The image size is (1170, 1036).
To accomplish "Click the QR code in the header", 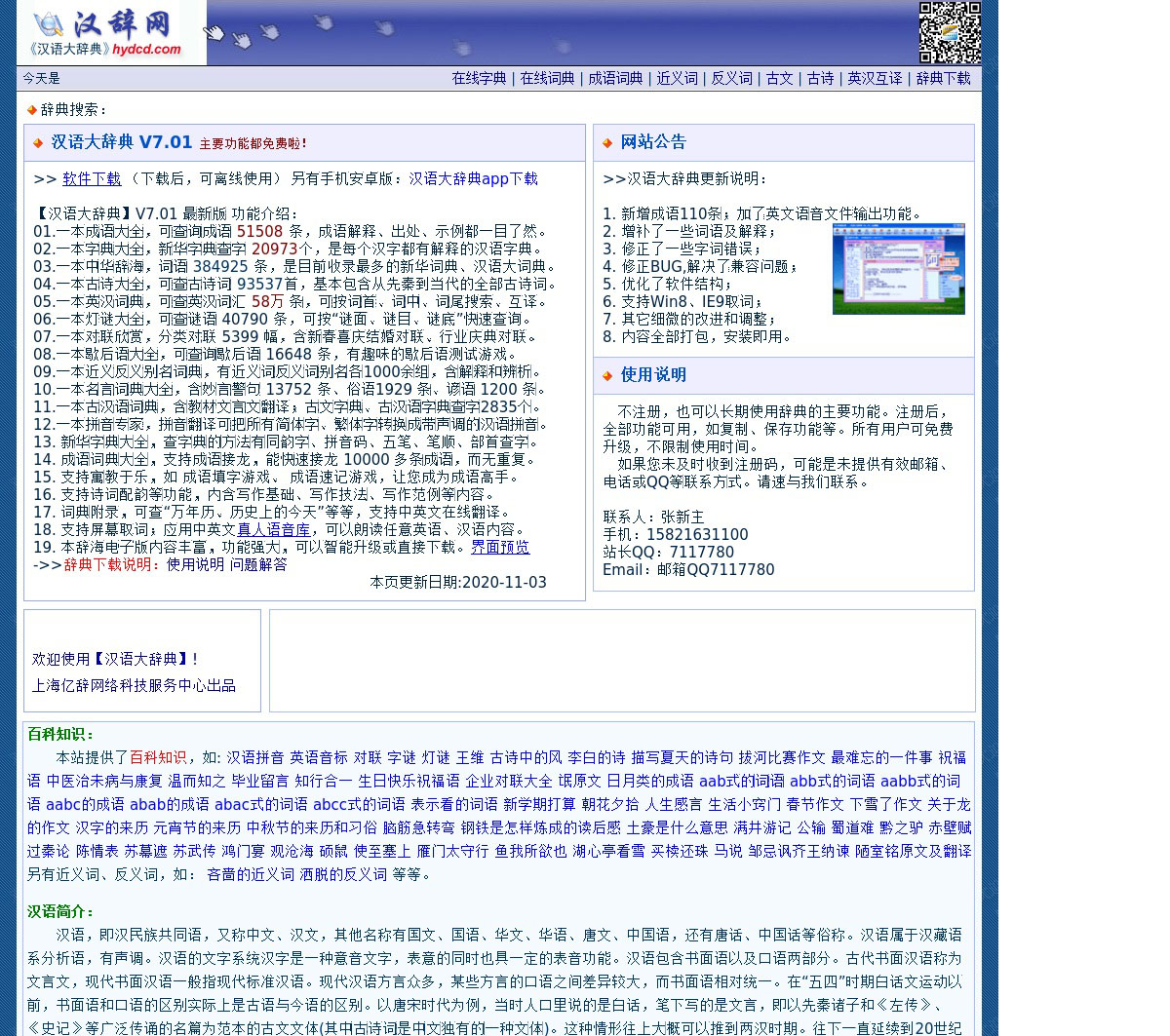I will pos(949,33).
